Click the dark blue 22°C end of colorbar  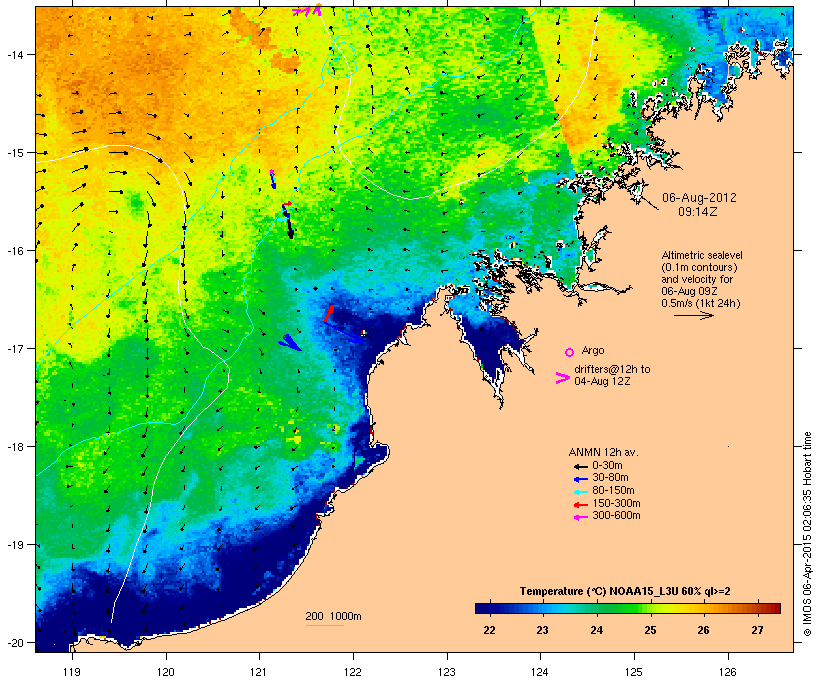(x=482, y=608)
